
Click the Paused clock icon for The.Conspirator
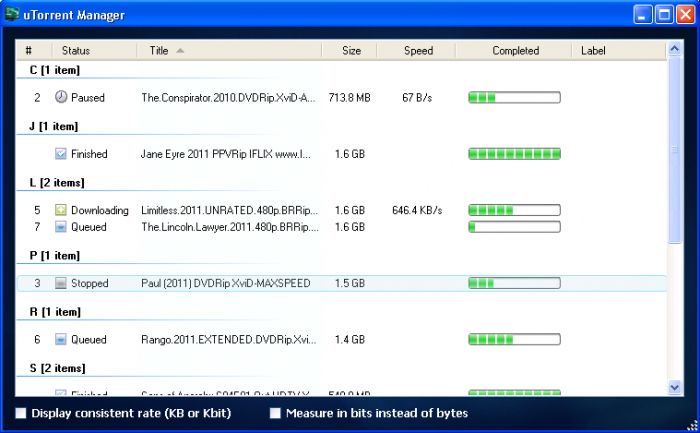(61, 97)
